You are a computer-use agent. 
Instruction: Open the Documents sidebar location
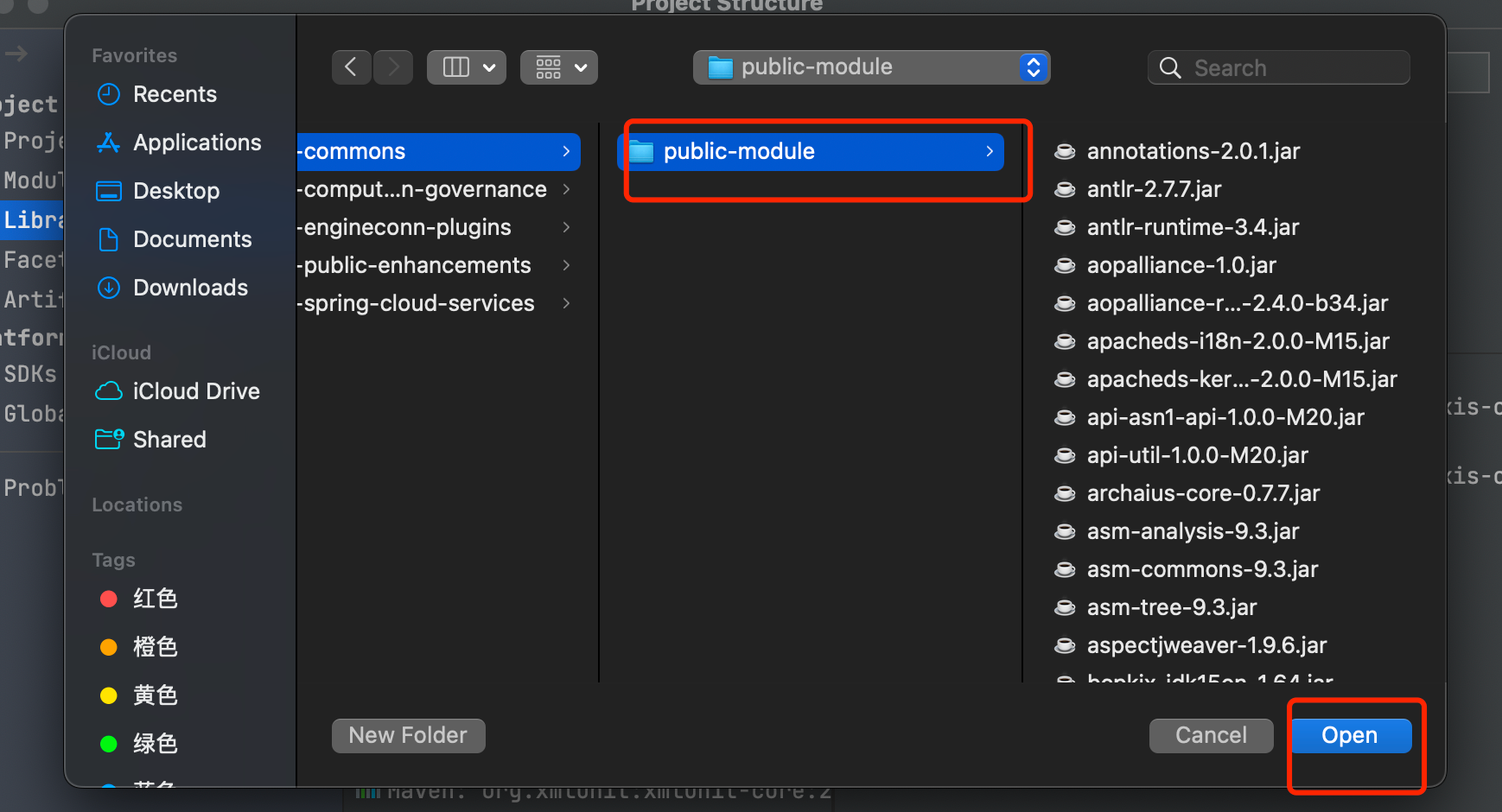coord(192,239)
